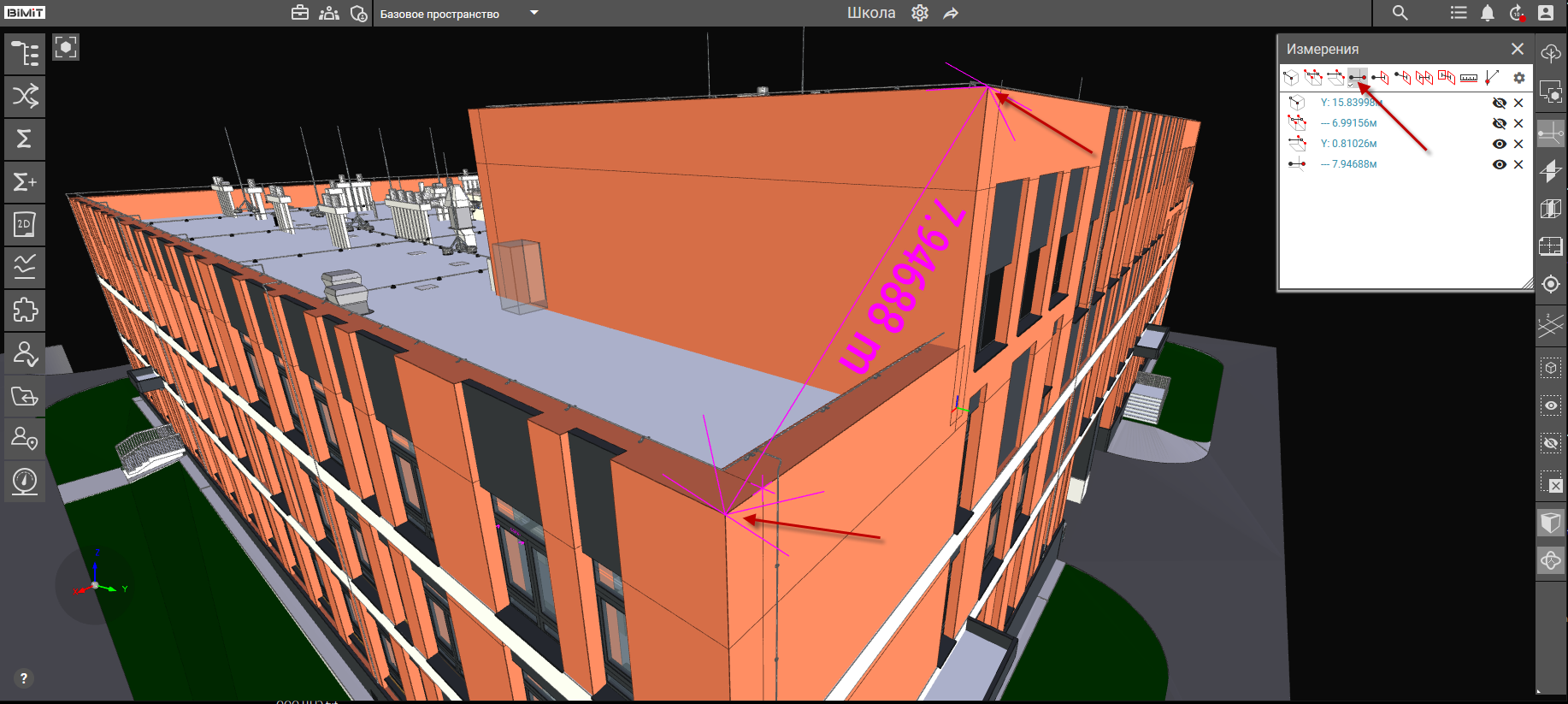Screen dimensions: 1568x704
Task: Click the fit-to-view icon in viewport corner
Action: 66,47
